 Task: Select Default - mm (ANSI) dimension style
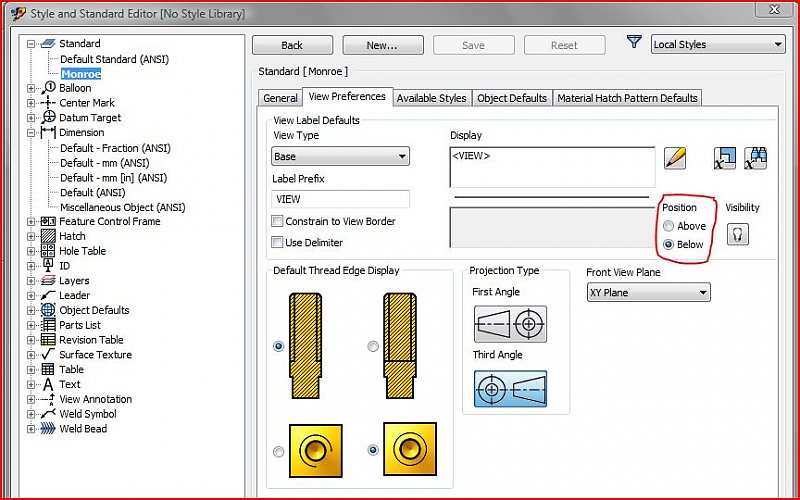click(x=104, y=163)
